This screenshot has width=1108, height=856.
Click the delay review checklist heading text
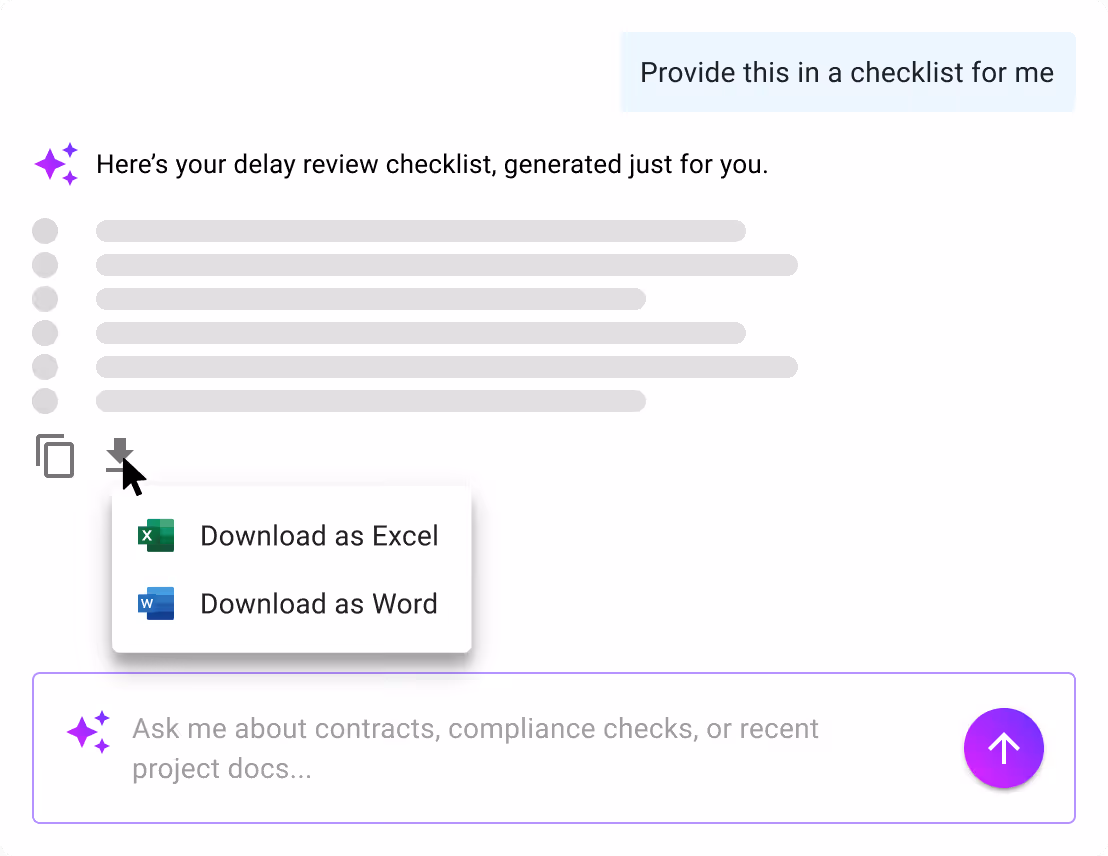point(432,163)
